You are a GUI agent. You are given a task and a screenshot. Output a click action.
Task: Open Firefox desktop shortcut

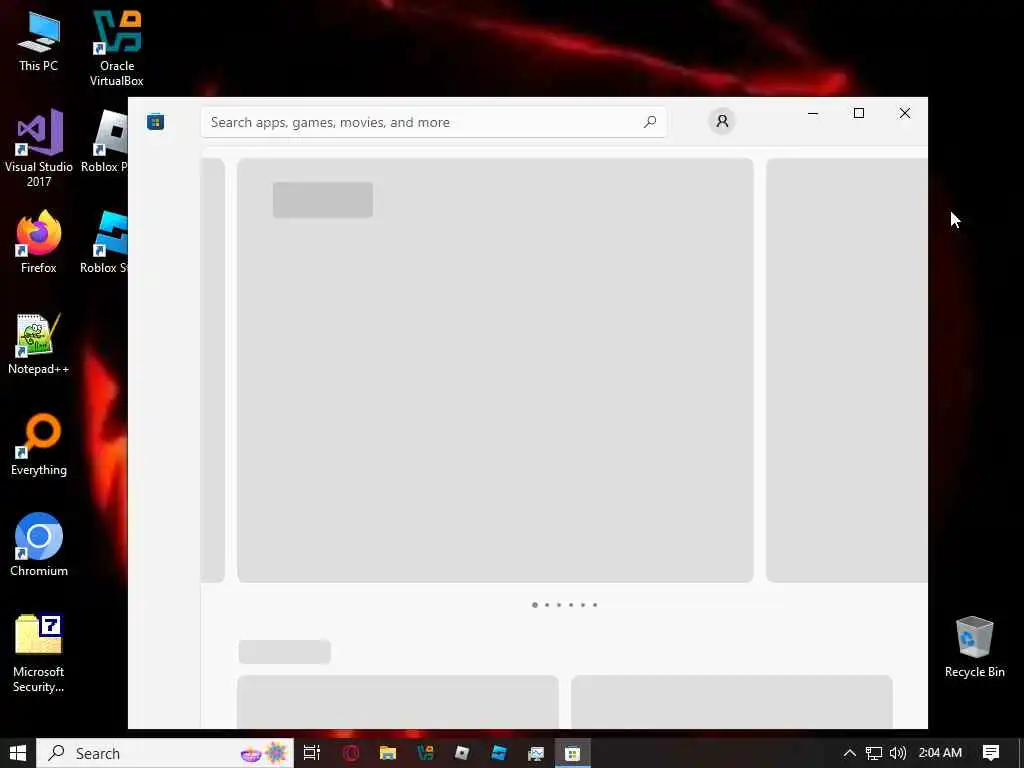pyautogui.click(x=39, y=242)
